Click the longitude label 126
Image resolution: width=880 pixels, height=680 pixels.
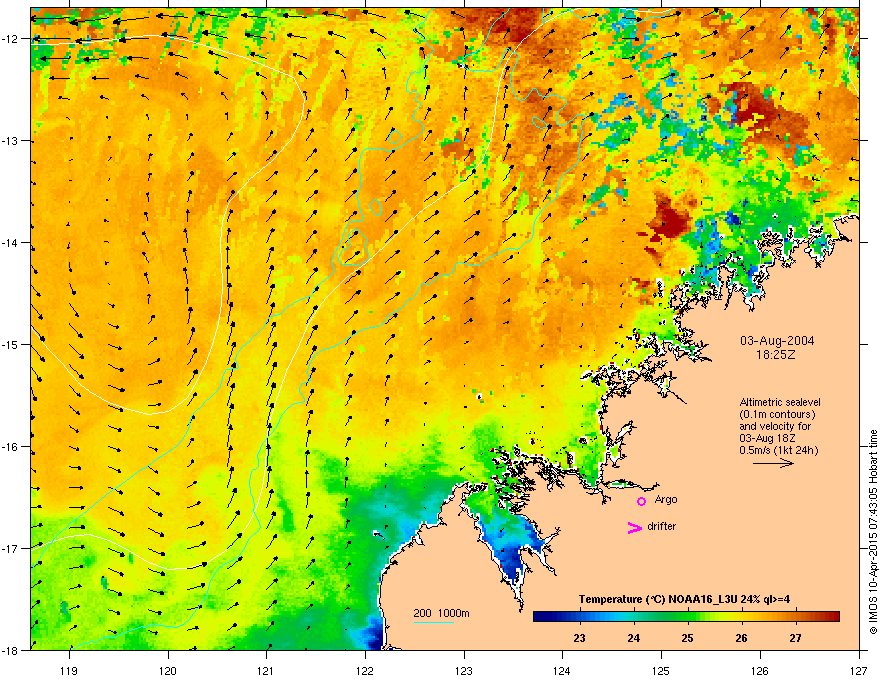pyautogui.click(x=760, y=670)
